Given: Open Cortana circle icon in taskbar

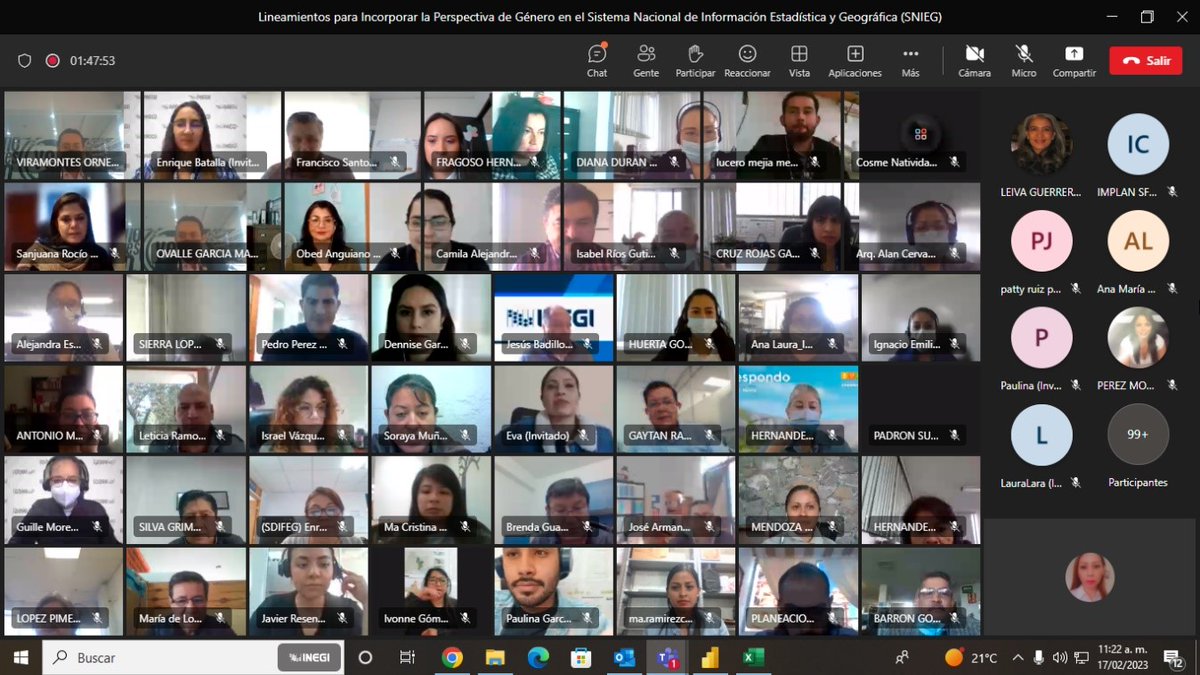Looking at the screenshot, I should [365, 657].
